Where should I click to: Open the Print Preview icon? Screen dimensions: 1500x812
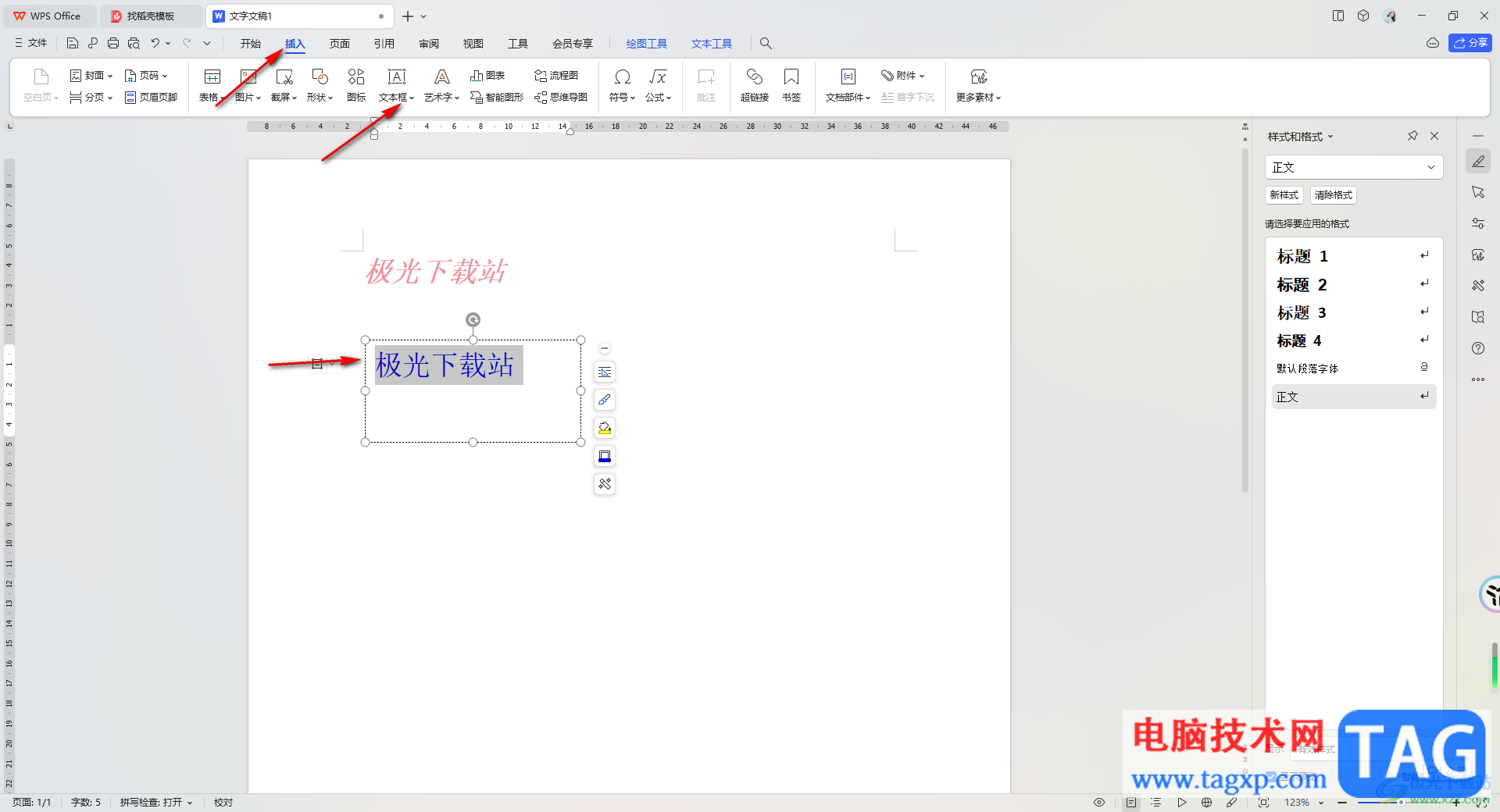pos(134,44)
